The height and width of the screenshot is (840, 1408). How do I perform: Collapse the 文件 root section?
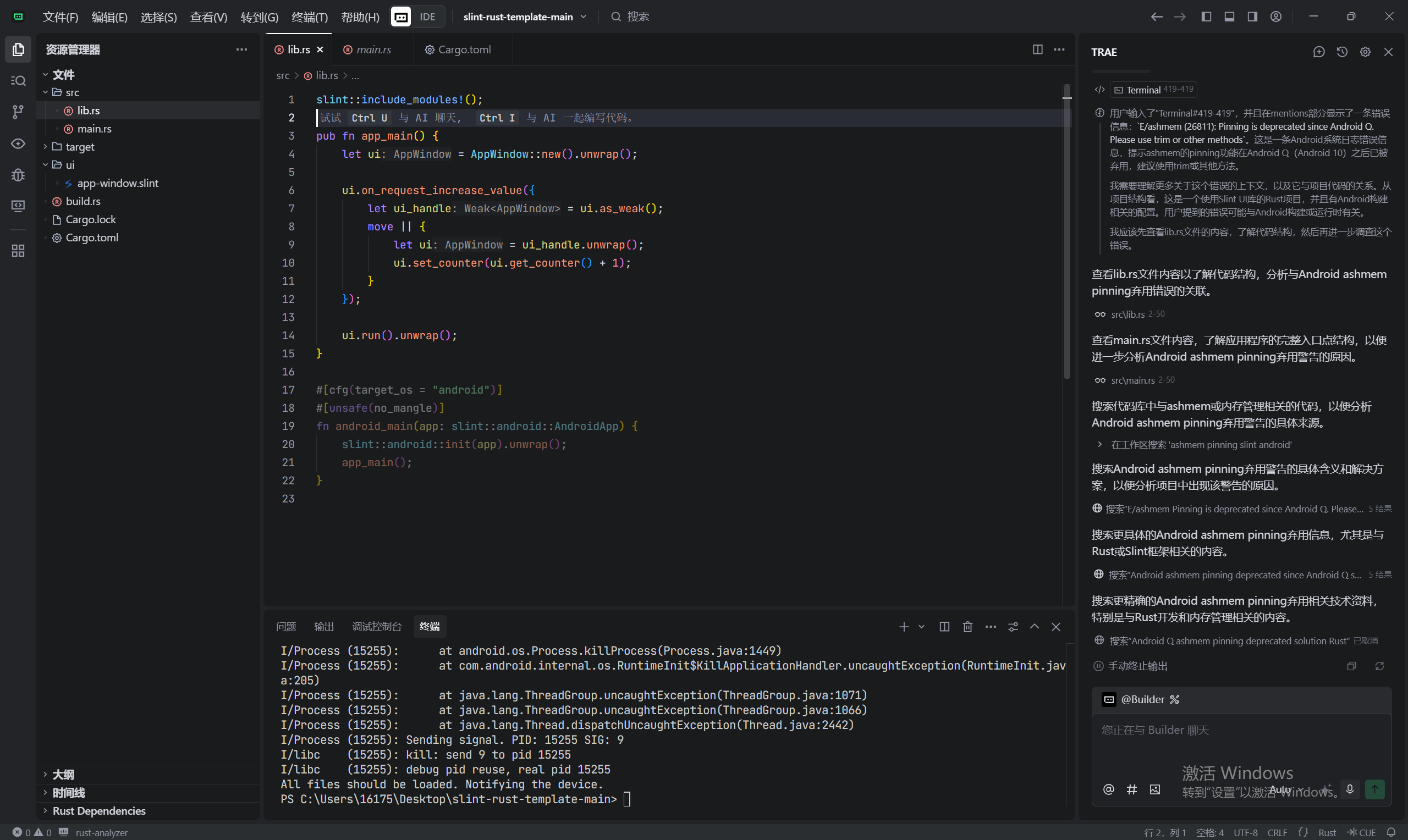45,74
